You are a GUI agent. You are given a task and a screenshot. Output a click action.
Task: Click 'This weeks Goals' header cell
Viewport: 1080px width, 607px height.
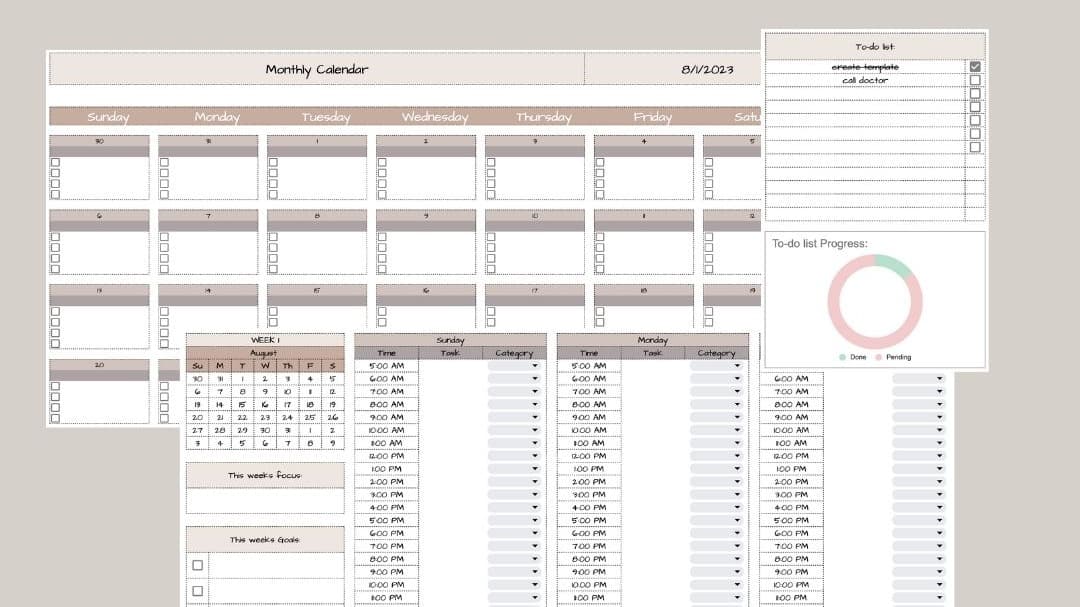point(265,539)
